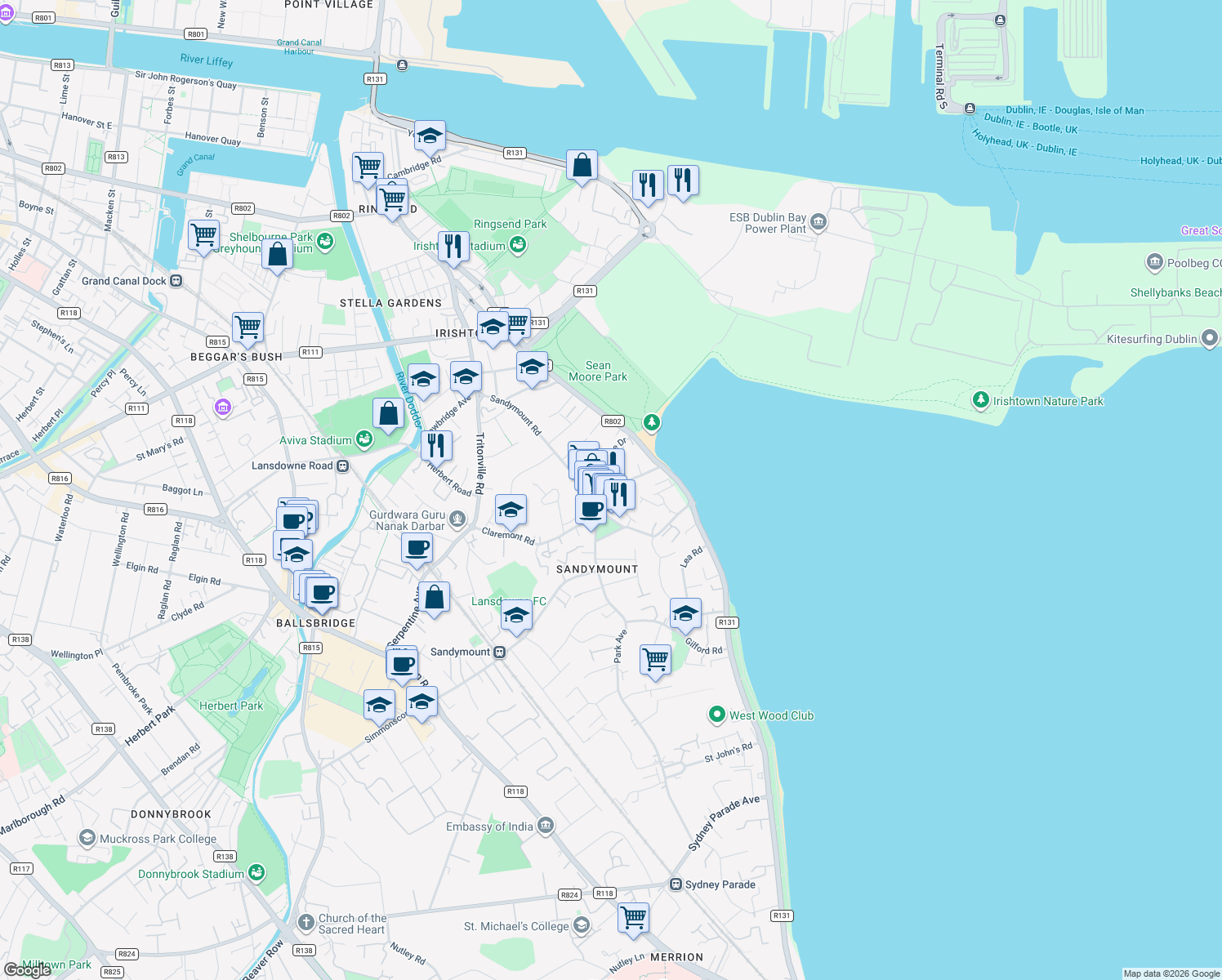Click the Google logo
1222x980 pixels.
tap(27, 969)
